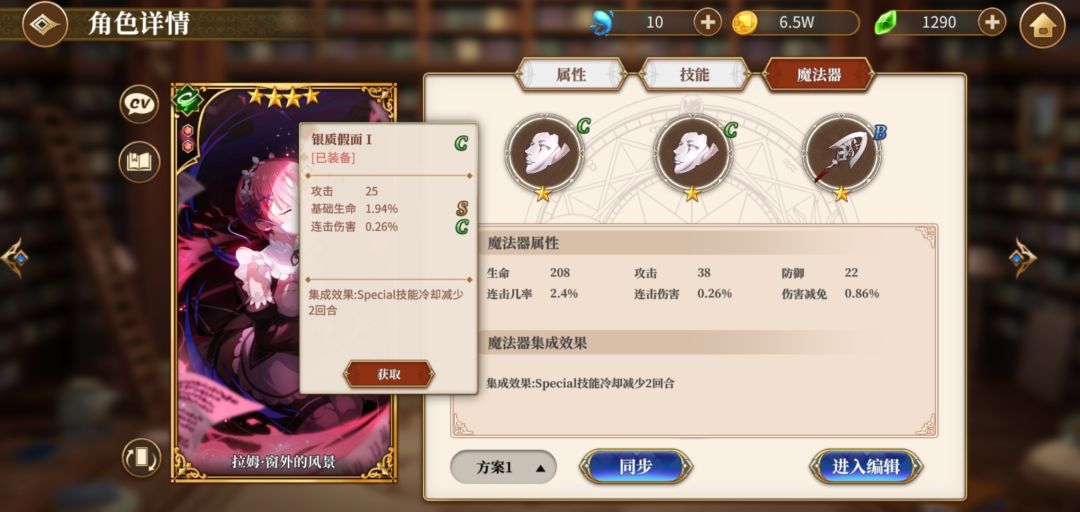Go to next character with right arrow

tap(1023, 257)
